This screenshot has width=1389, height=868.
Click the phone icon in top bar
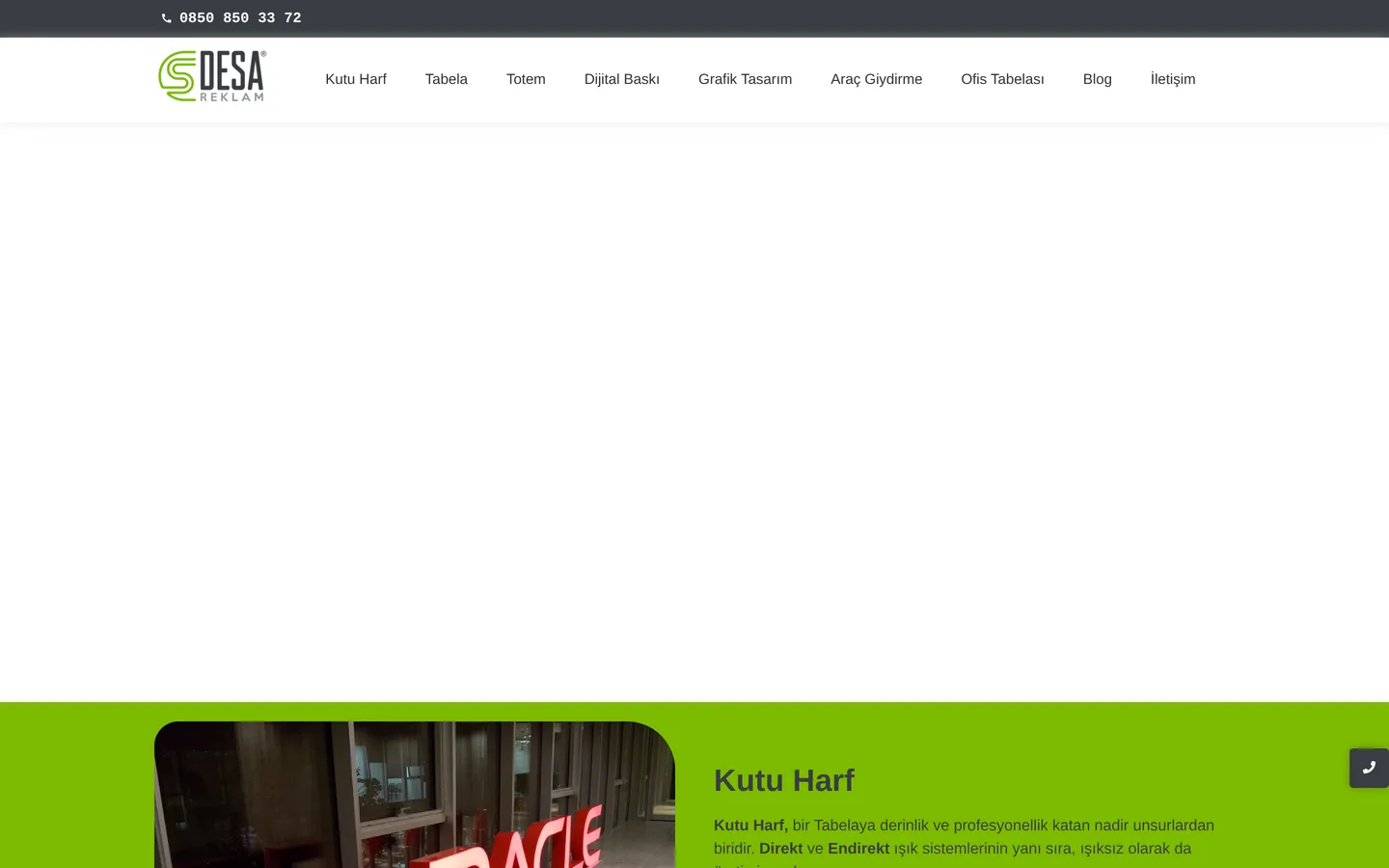167,18
